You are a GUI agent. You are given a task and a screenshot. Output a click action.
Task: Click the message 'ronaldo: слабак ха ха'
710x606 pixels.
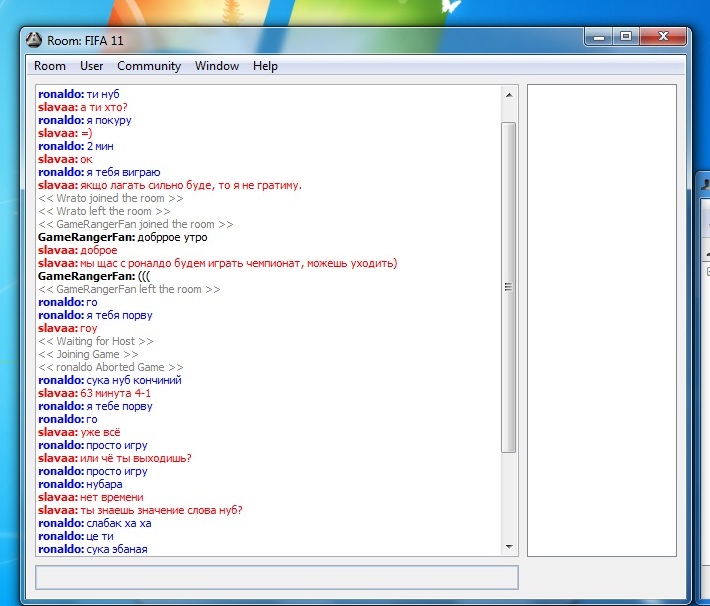(95, 524)
